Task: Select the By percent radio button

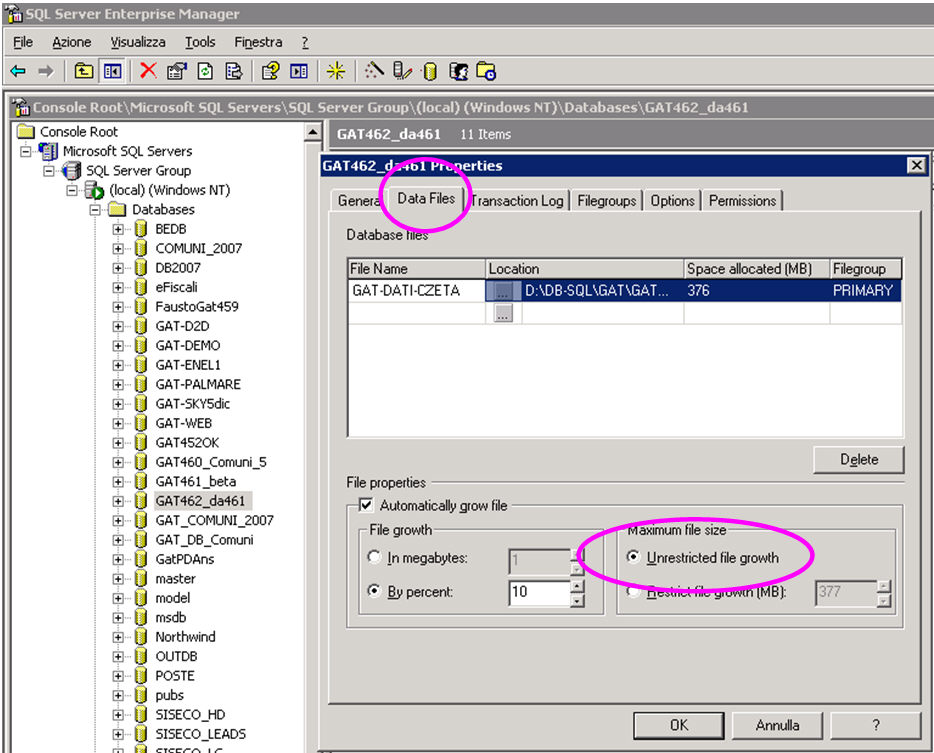Action: pos(374,591)
